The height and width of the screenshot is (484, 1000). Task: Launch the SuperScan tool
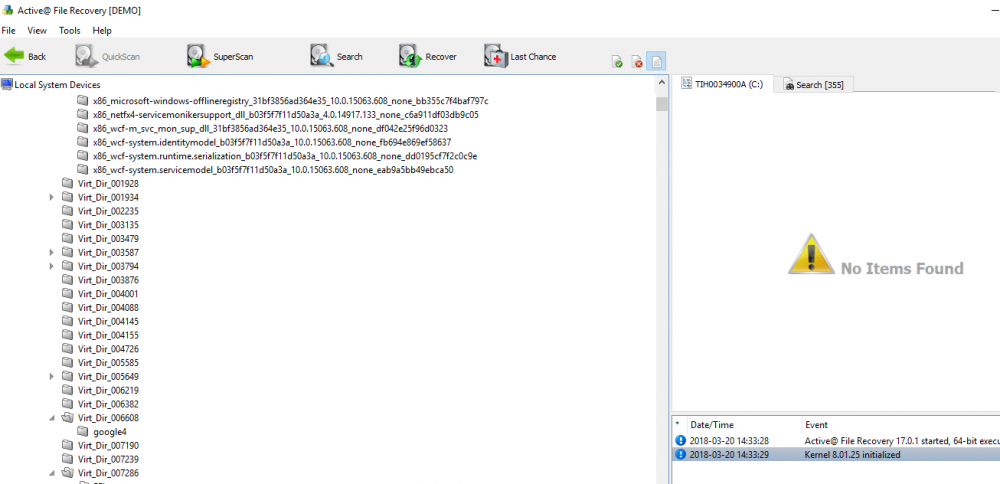pos(221,57)
